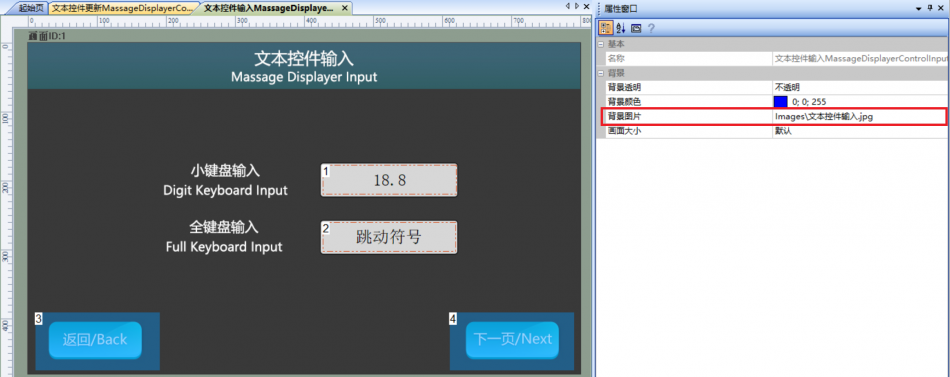Switch to the 起始页 tab
Screen dimensions: 950x377
click(x=31, y=8)
